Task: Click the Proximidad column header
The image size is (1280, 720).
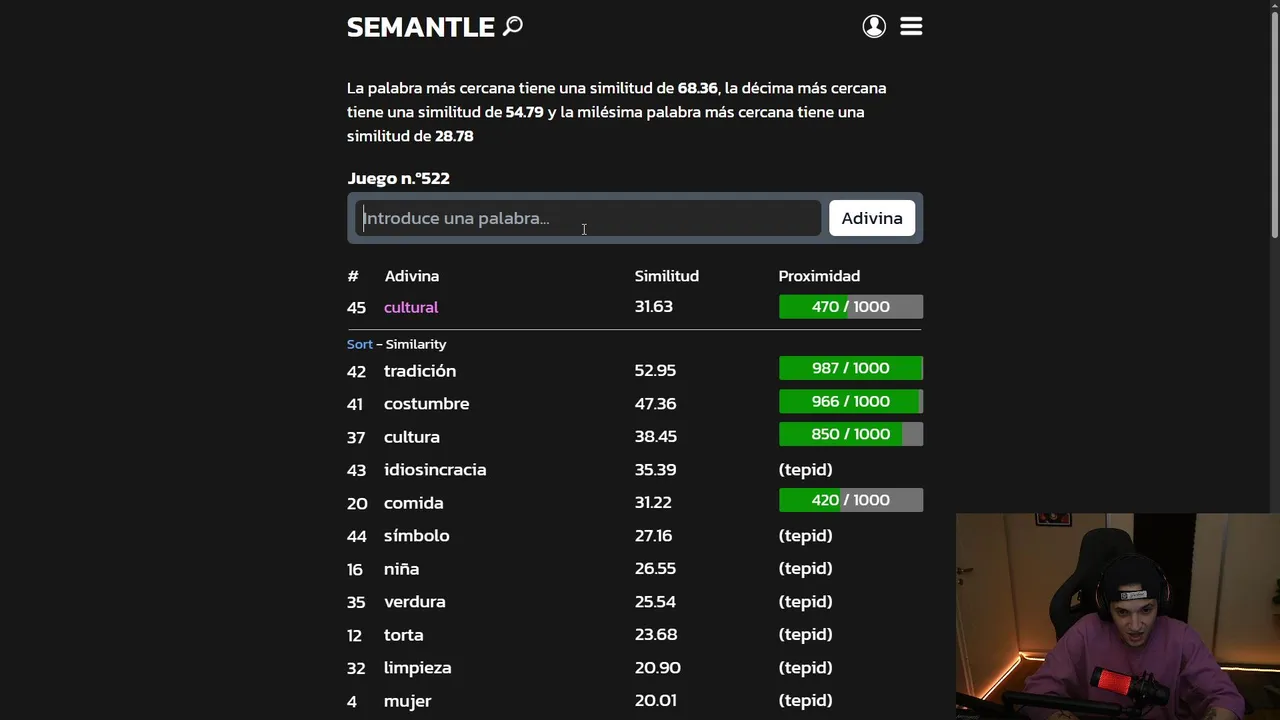Action: tap(819, 276)
